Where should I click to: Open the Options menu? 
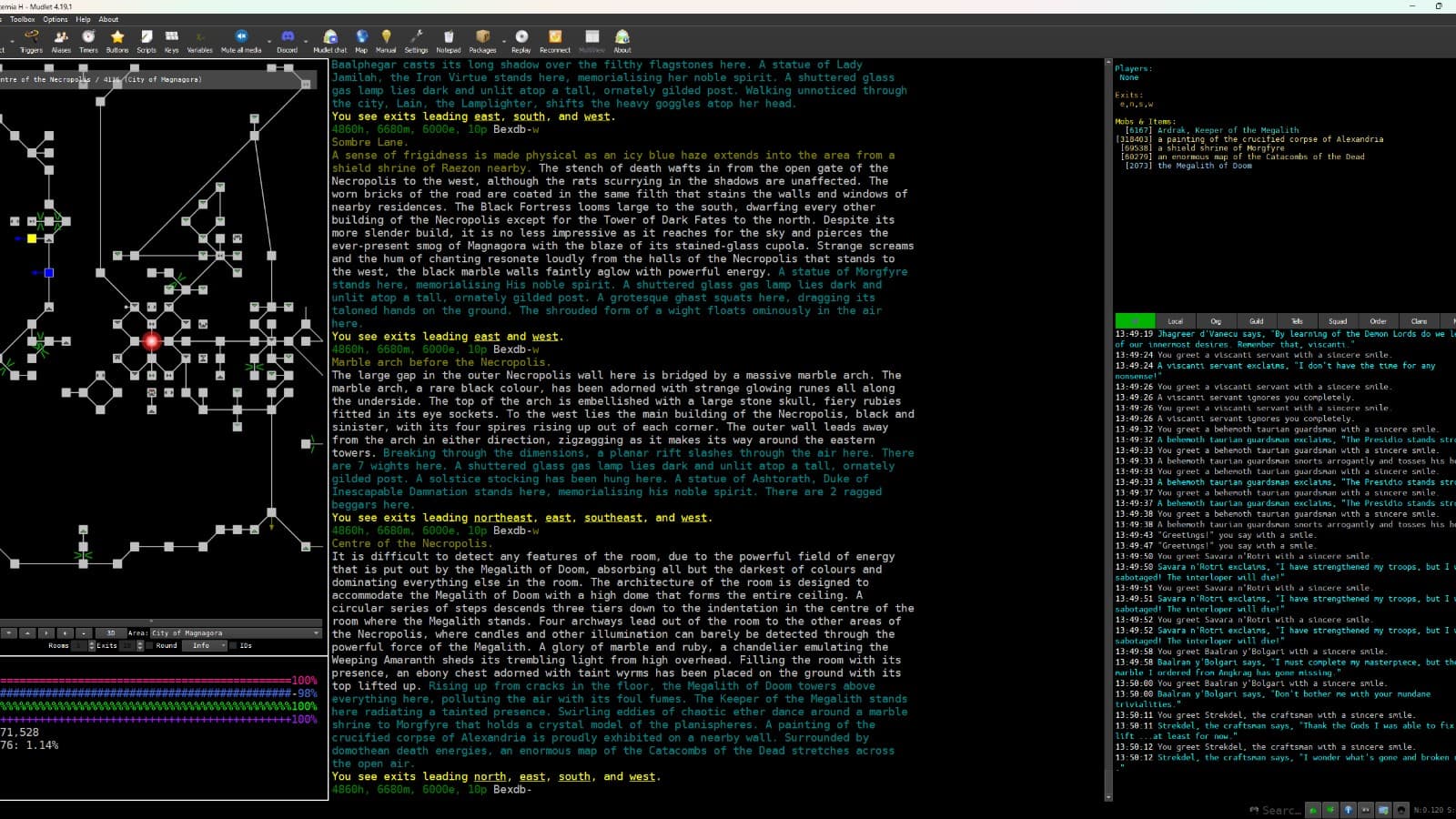tap(56, 19)
